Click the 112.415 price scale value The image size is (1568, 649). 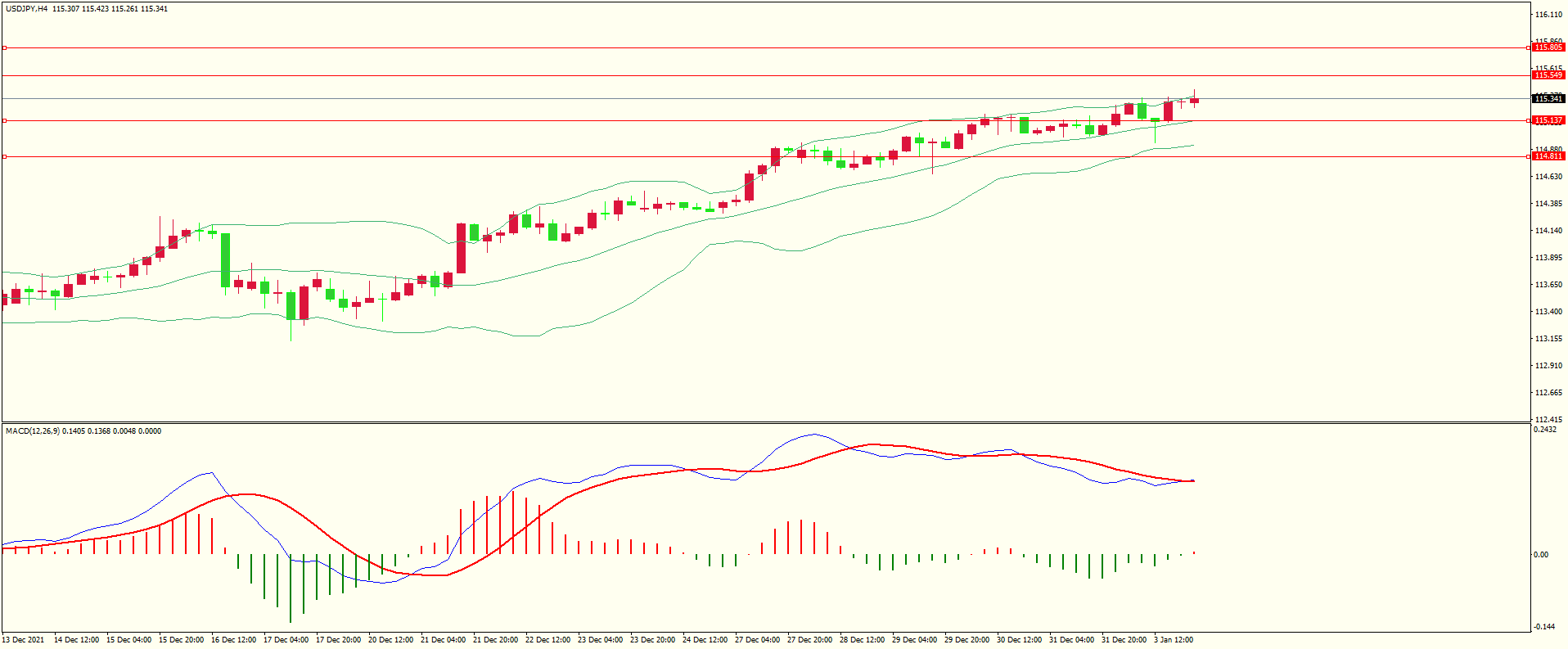click(x=1548, y=420)
